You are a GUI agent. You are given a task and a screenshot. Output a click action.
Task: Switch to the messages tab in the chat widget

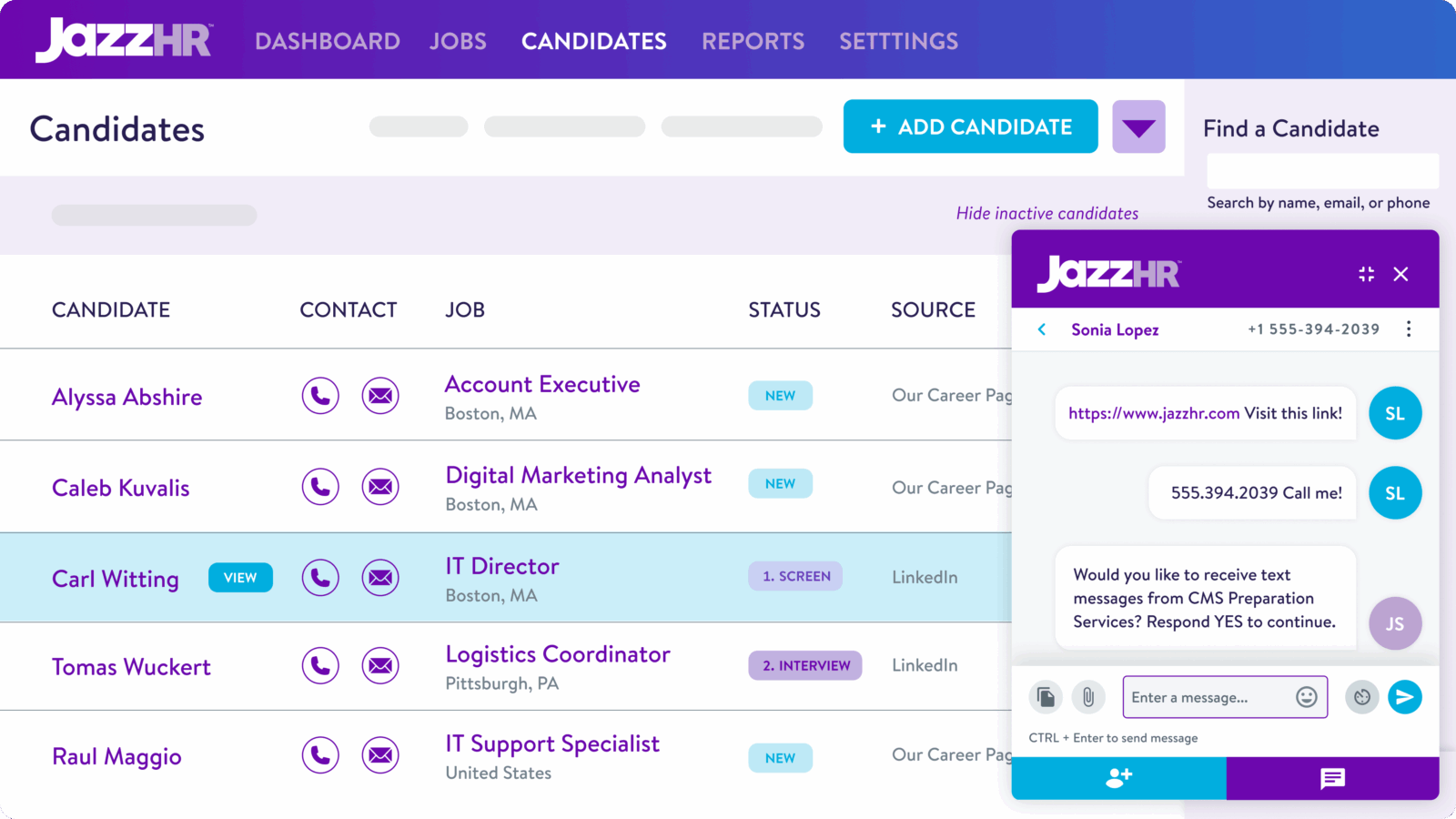(x=1332, y=778)
